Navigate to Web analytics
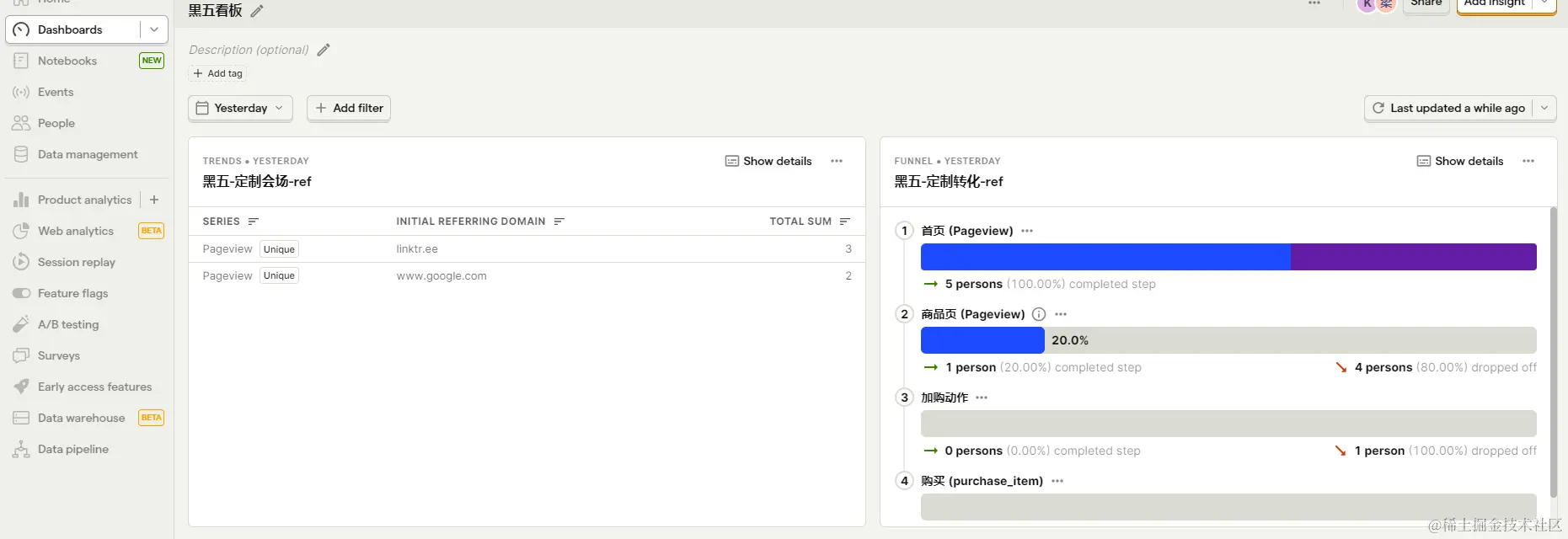 (x=75, y=231)
